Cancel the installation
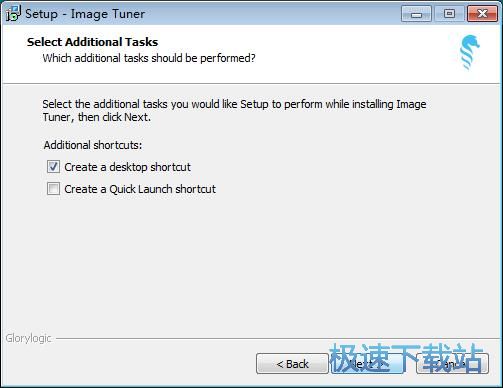Viewport: 503px width, 388px height. click(x=453, y=364)
